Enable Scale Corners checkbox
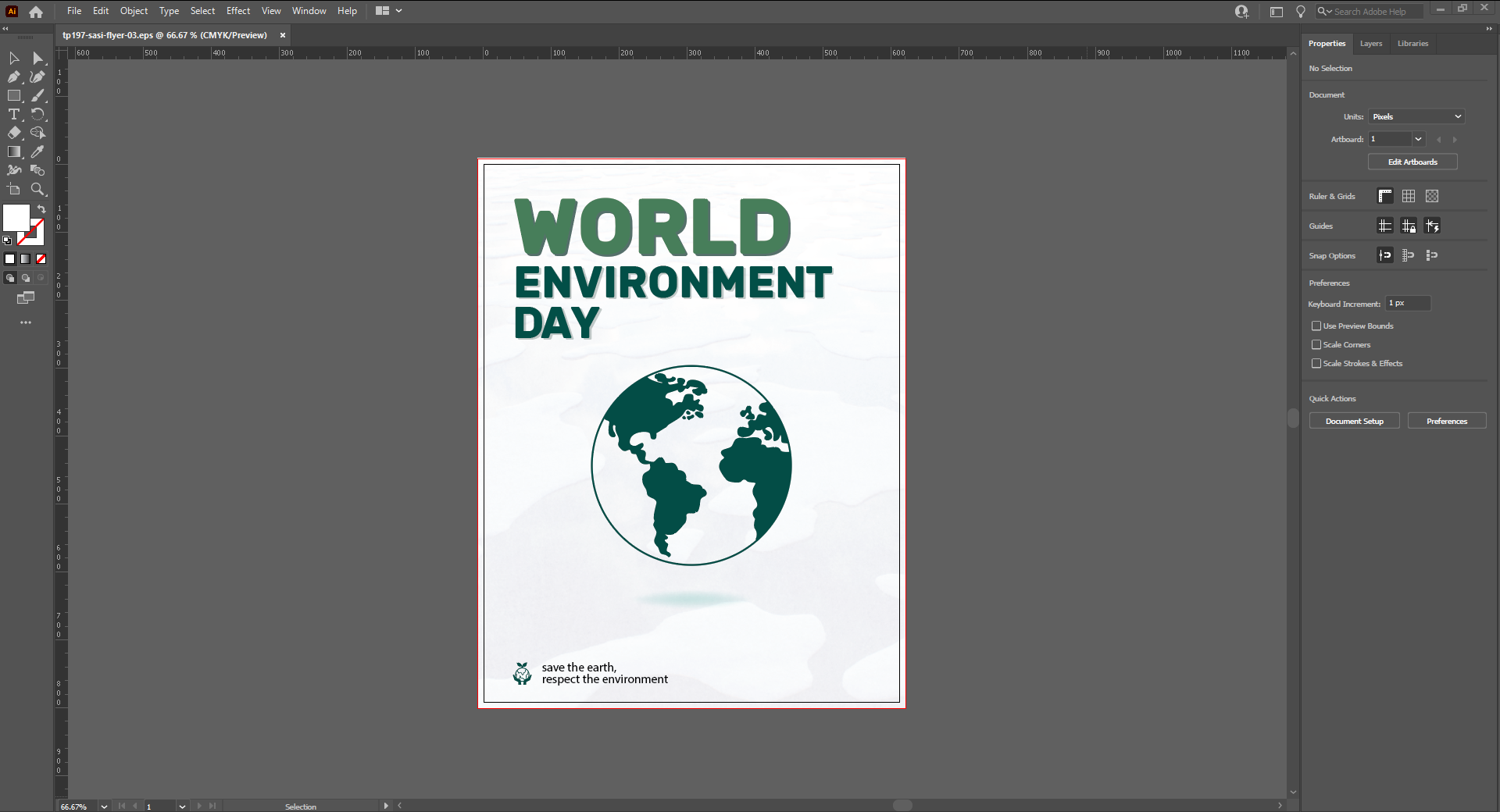 click(1316, 344)
